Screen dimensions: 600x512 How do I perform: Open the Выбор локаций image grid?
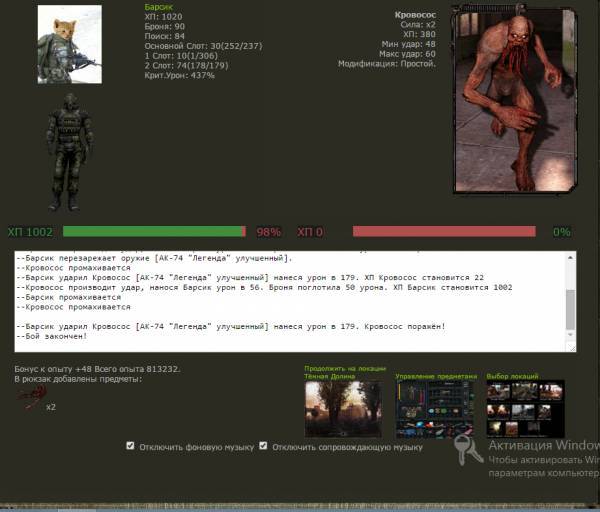click(525, 409)
